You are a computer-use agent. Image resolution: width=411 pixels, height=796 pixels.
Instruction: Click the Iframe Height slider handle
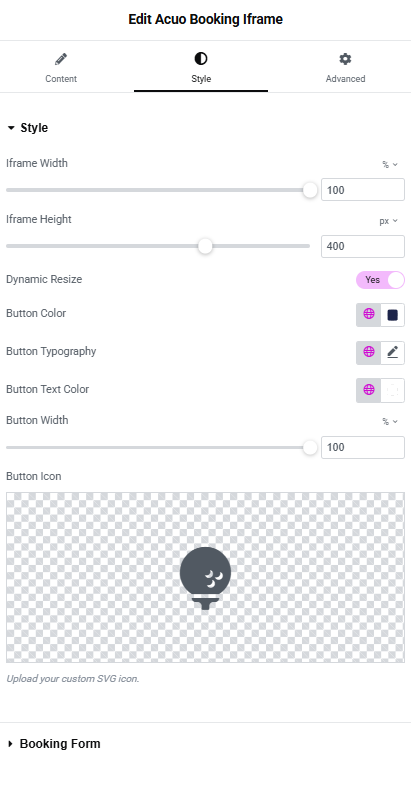pos(205,246)
